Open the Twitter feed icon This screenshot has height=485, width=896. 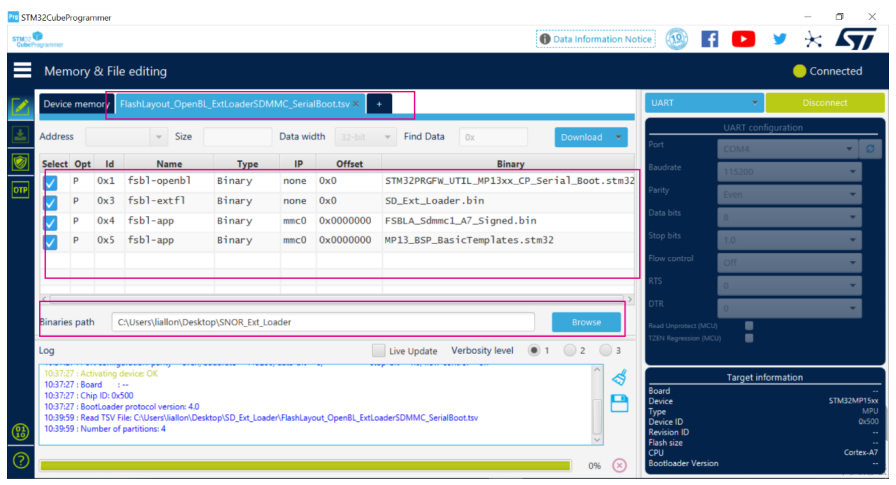tap(779, 39)
